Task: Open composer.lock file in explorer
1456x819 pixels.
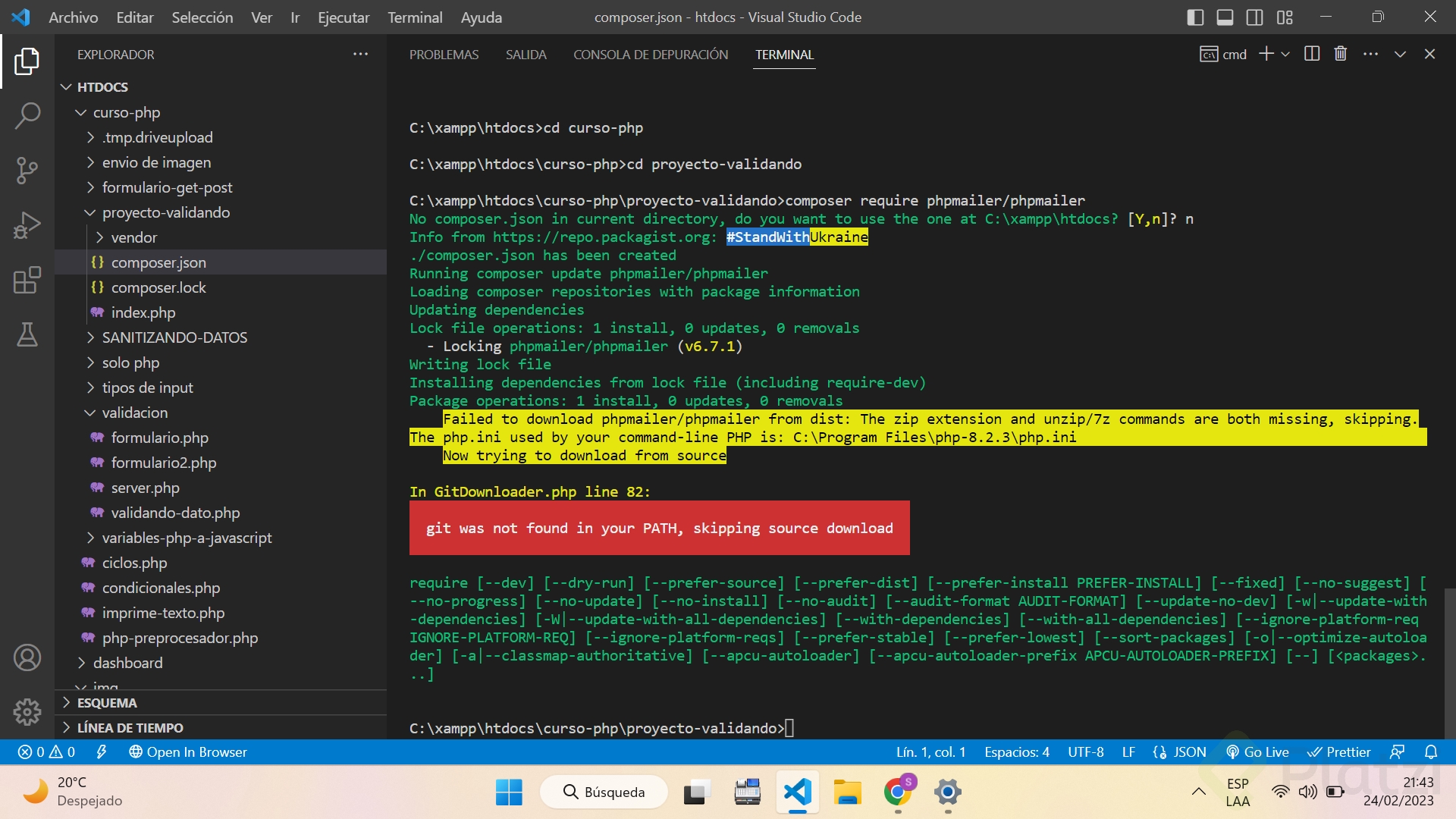Action: [x=158, y=287]
